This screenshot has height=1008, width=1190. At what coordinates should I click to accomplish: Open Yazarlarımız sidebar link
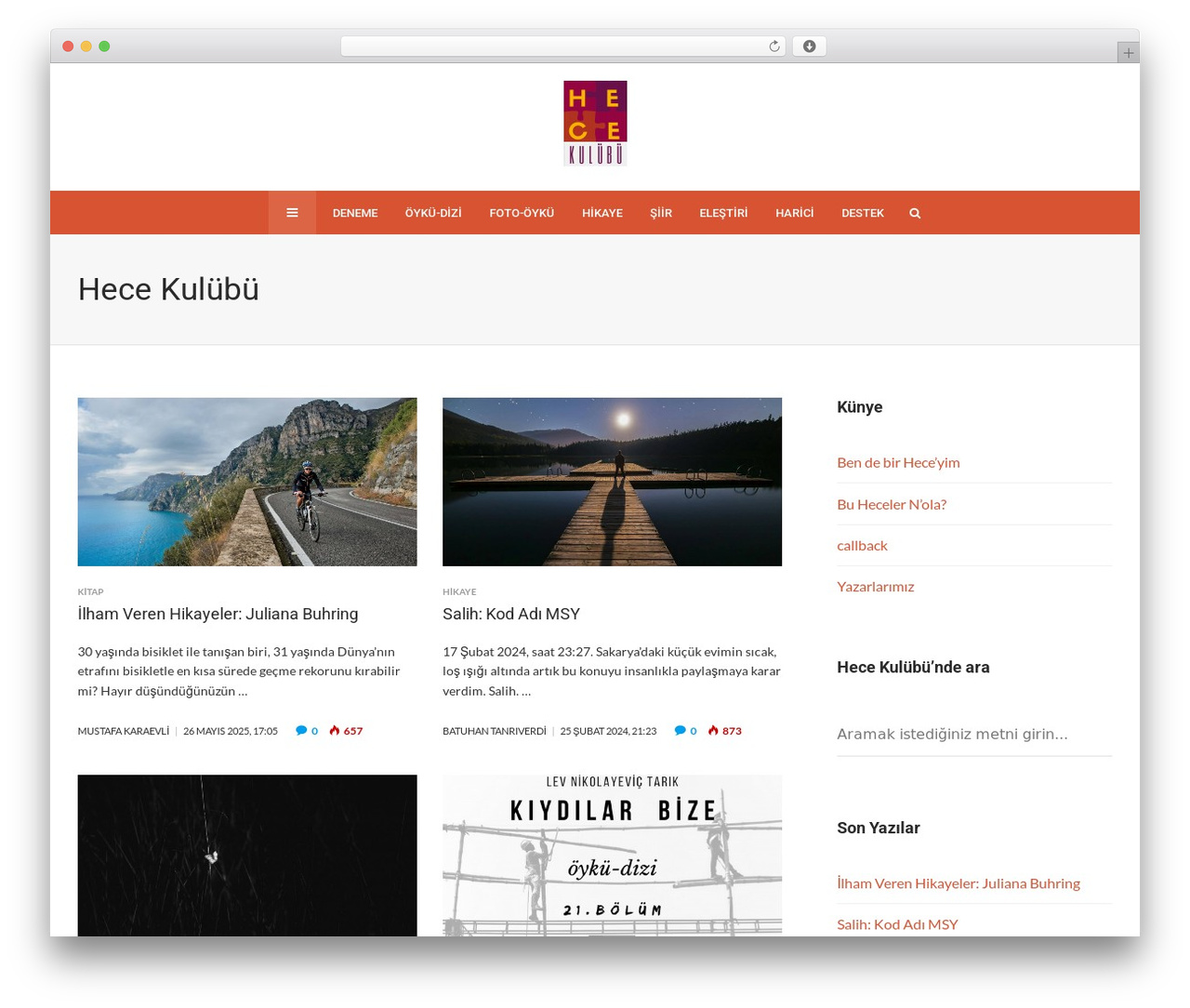876,586
